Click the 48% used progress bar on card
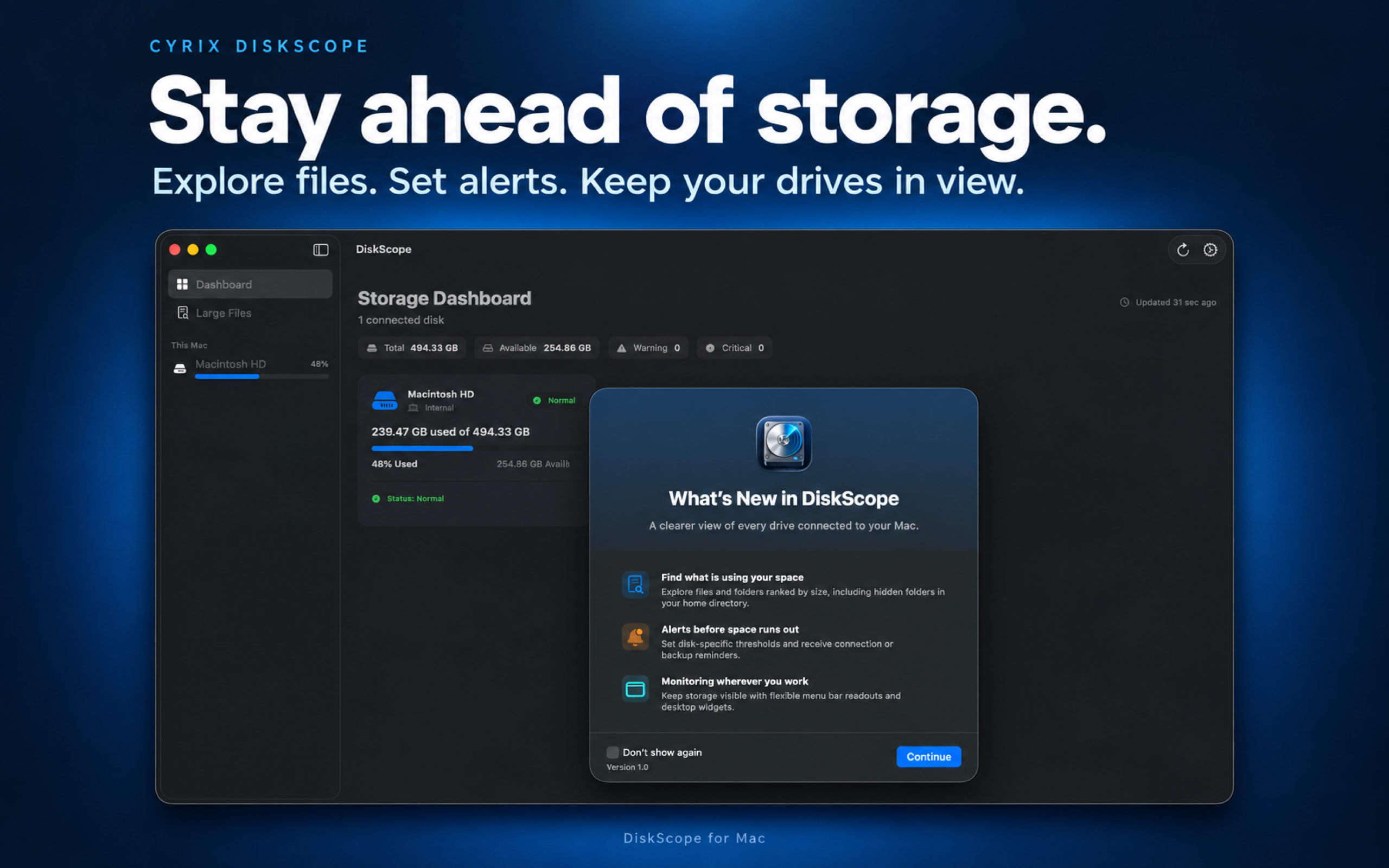Screen dimensions: 1389x868 pos(475,448)
